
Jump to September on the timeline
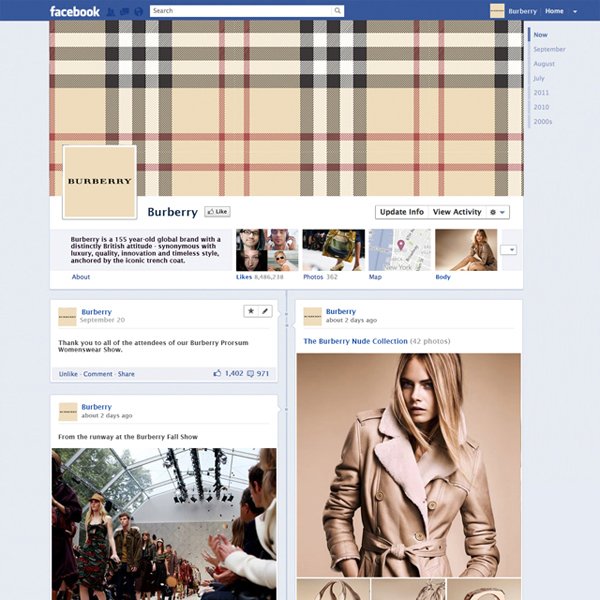pyautogui.click(x=549, y=49)
